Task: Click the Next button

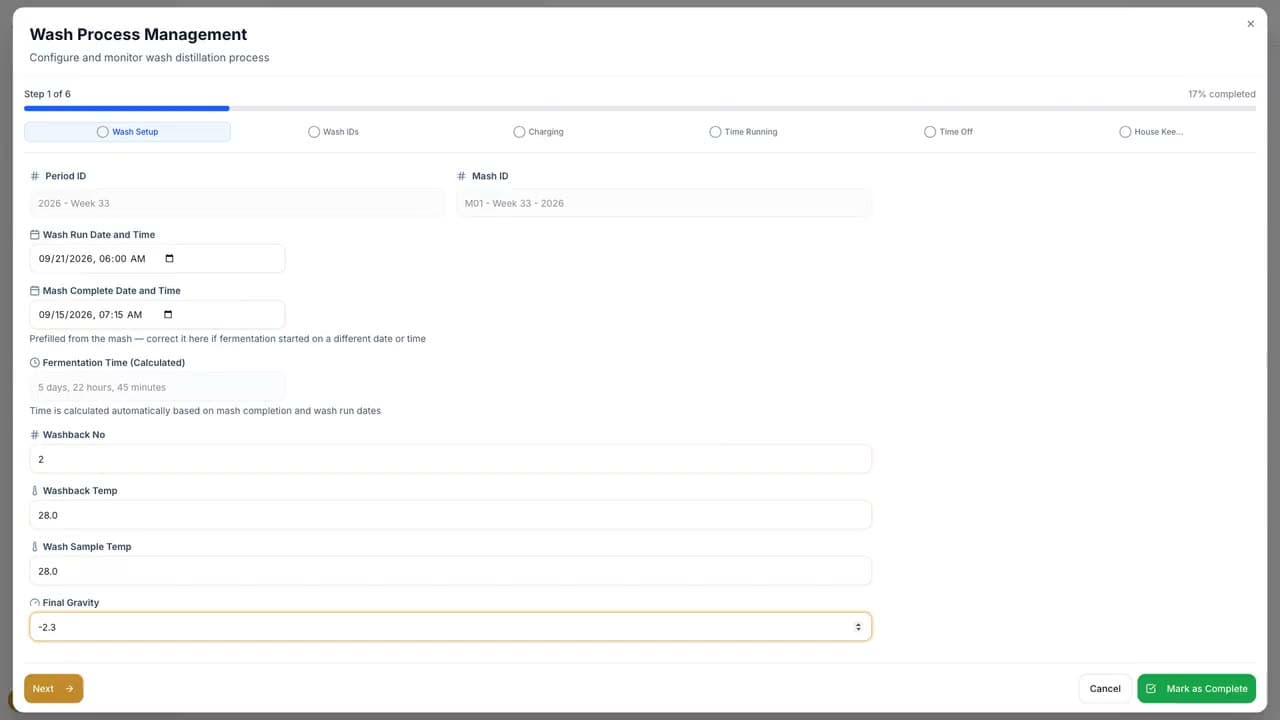Action: click(x=54, y=689)
